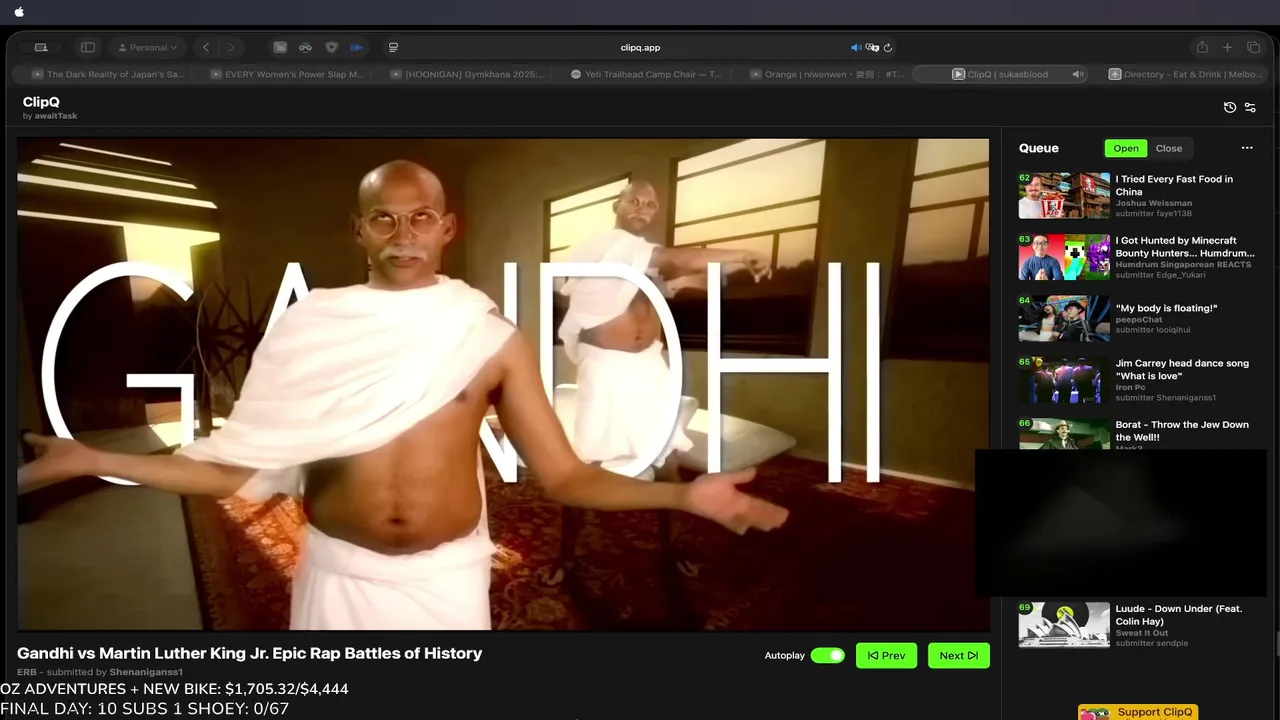Open "My body is floating!" thumbnail
The image size is (1280, 720).
1064,318
